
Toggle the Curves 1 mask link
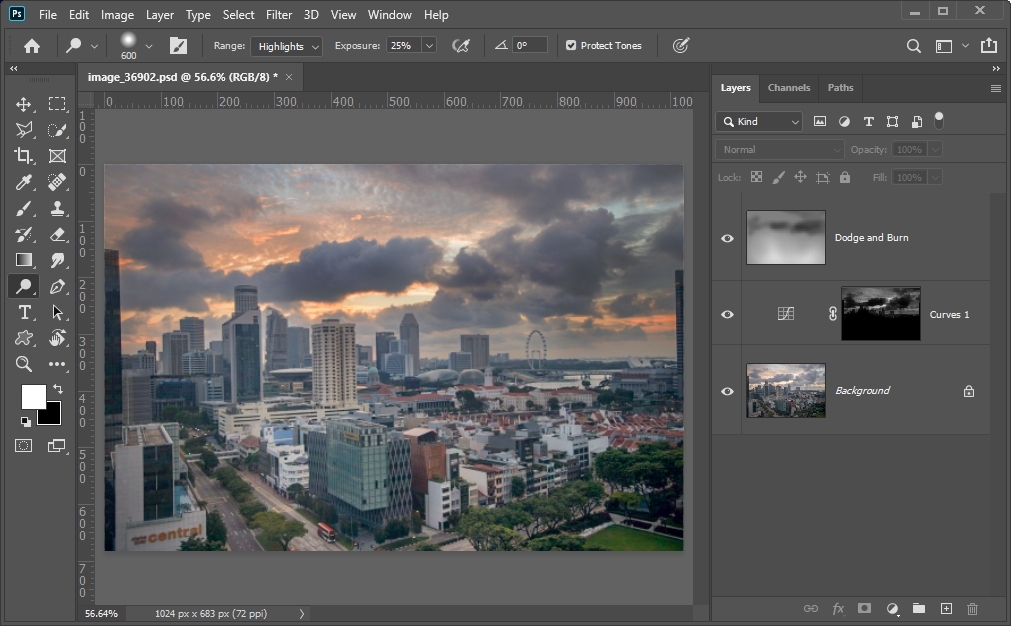pos(832,314)
